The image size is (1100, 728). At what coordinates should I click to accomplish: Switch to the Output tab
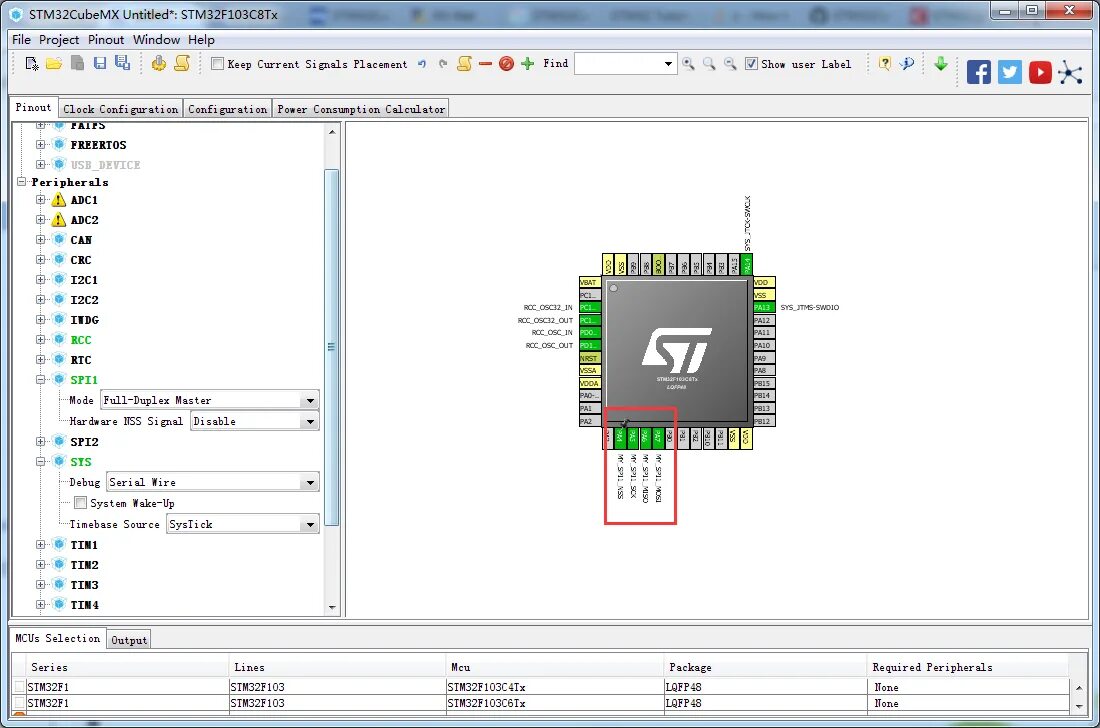129,640
